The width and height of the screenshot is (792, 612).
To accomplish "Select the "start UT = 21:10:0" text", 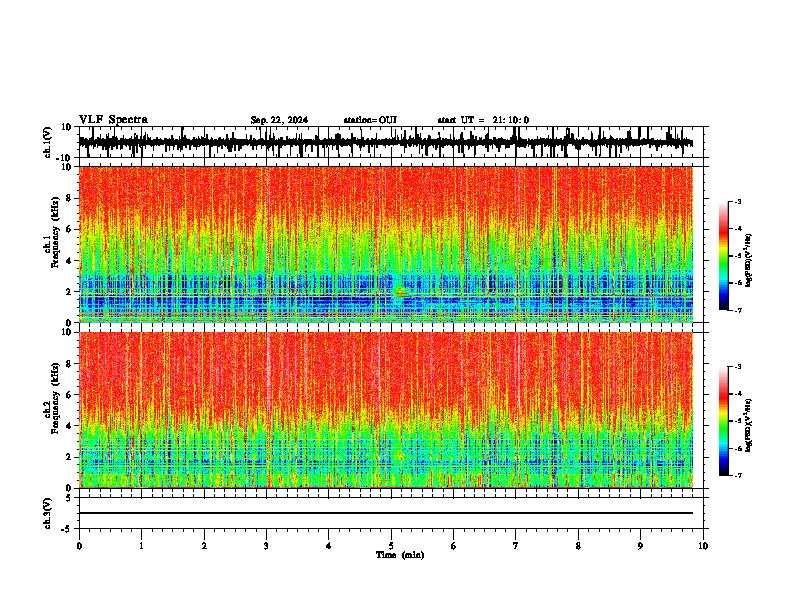I will 483,120.
